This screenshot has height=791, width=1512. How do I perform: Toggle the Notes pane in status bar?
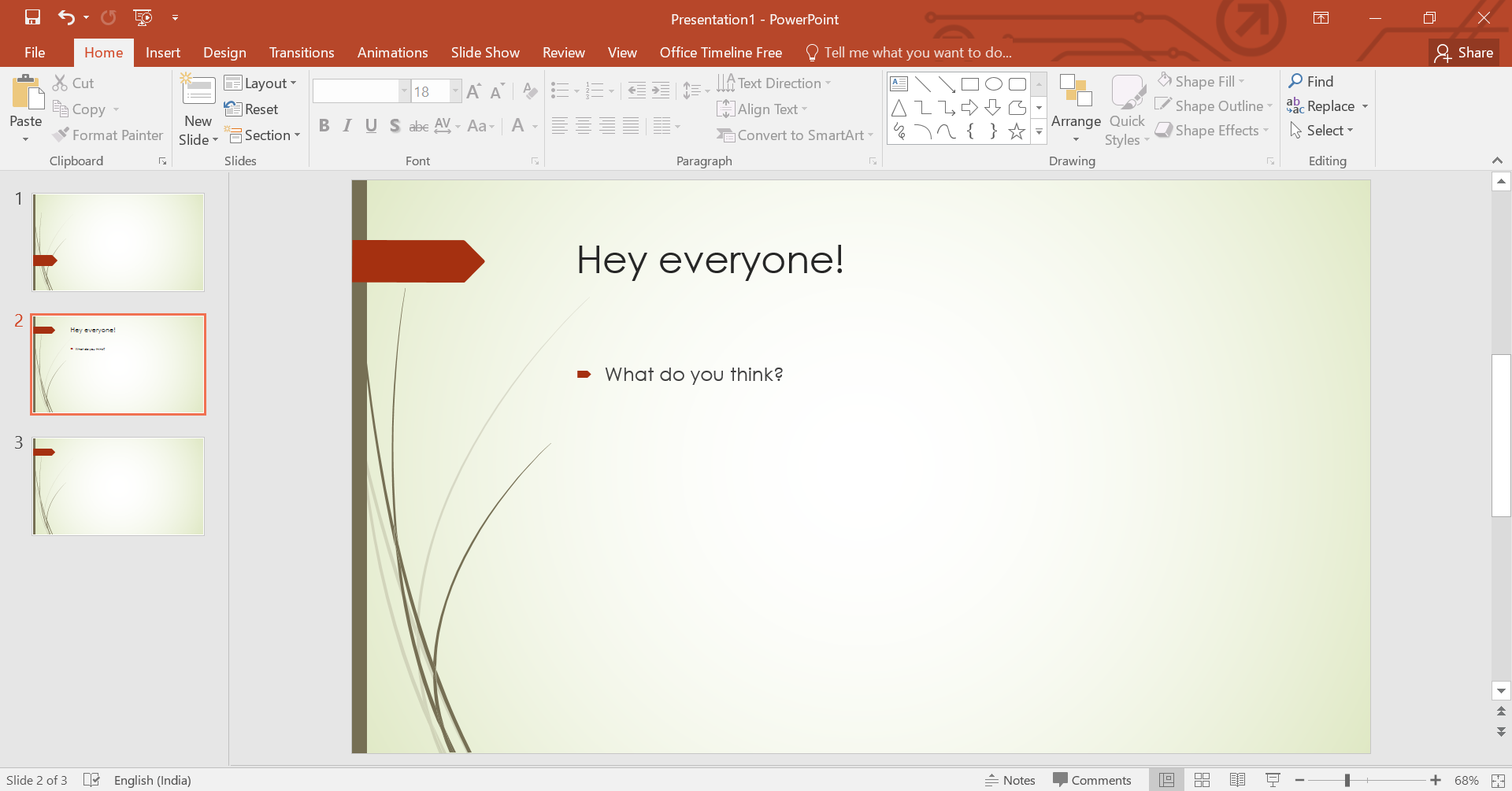(x=1010, y=780)
